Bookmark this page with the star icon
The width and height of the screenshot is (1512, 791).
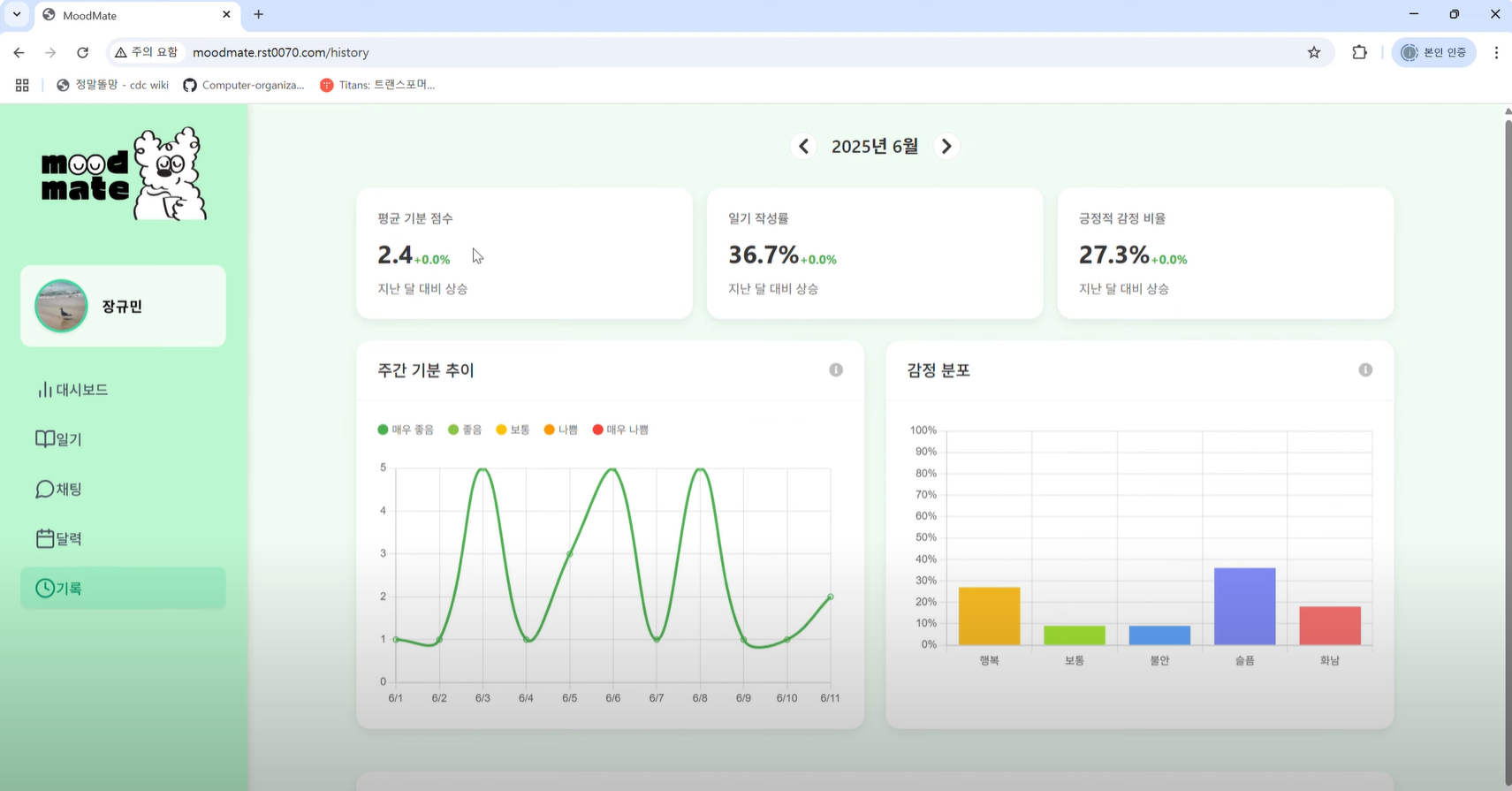click(x=1313, y=53)
